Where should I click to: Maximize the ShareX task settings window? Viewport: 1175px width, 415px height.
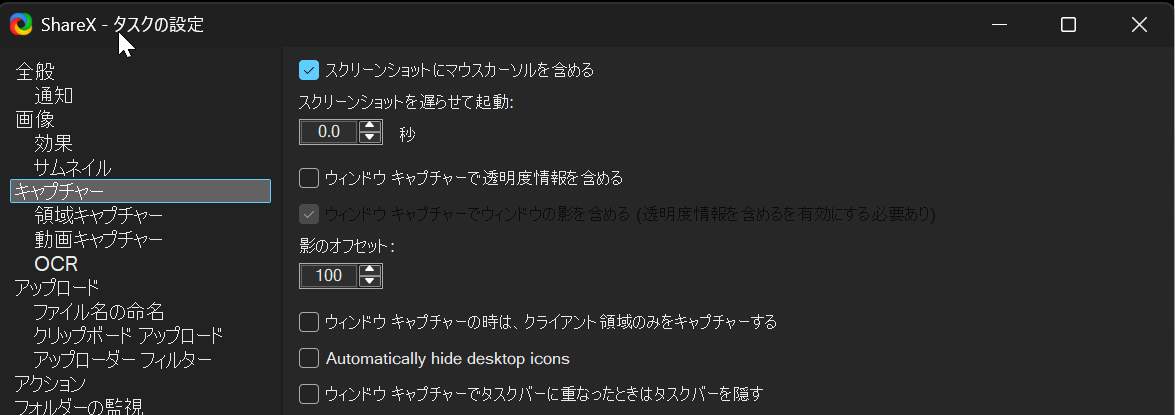(1068, 25)
